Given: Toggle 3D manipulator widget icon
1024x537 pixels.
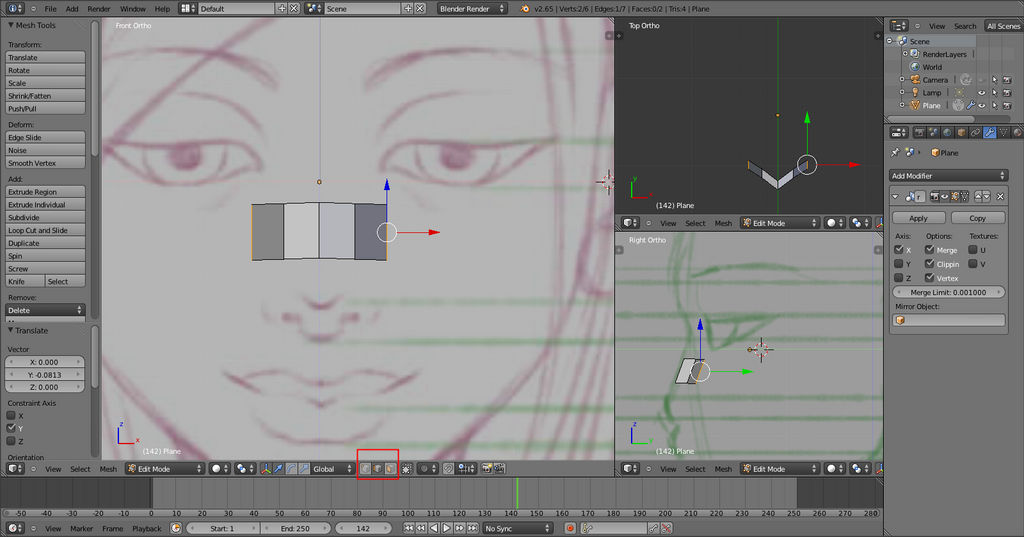Looking at the screenshot, I should point(265,468).
